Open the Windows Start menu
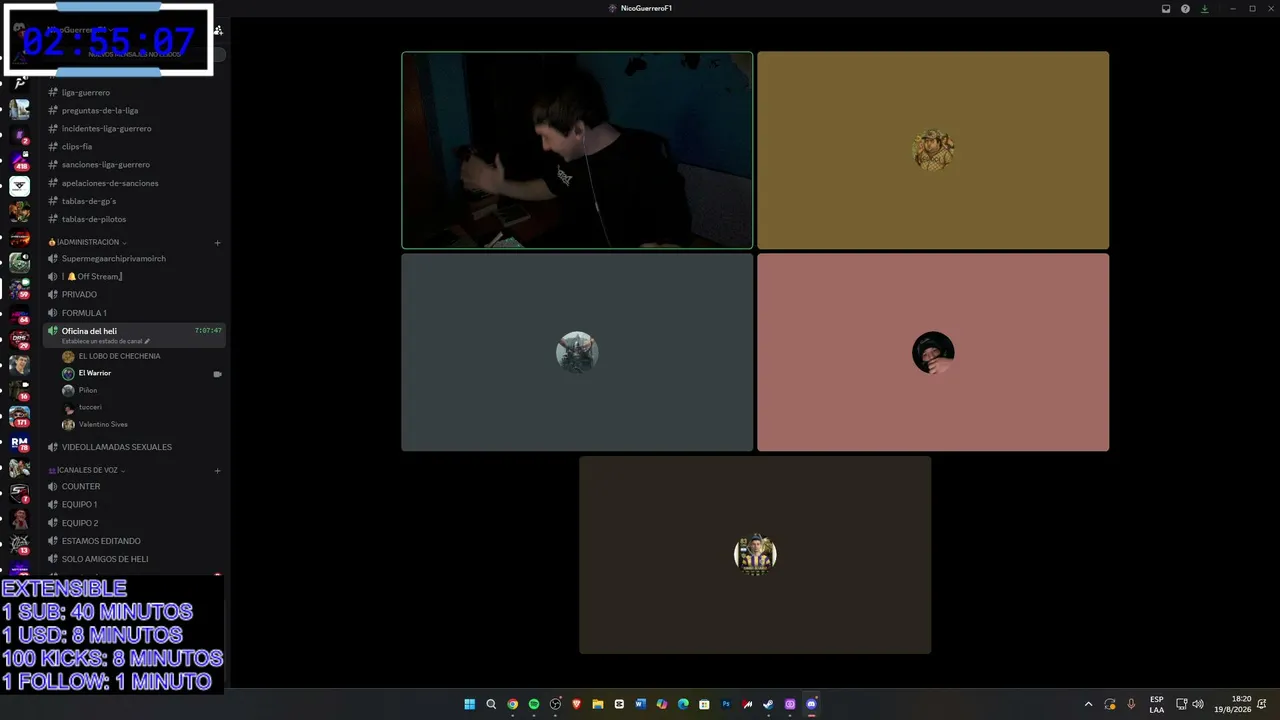 coord(469,704)
